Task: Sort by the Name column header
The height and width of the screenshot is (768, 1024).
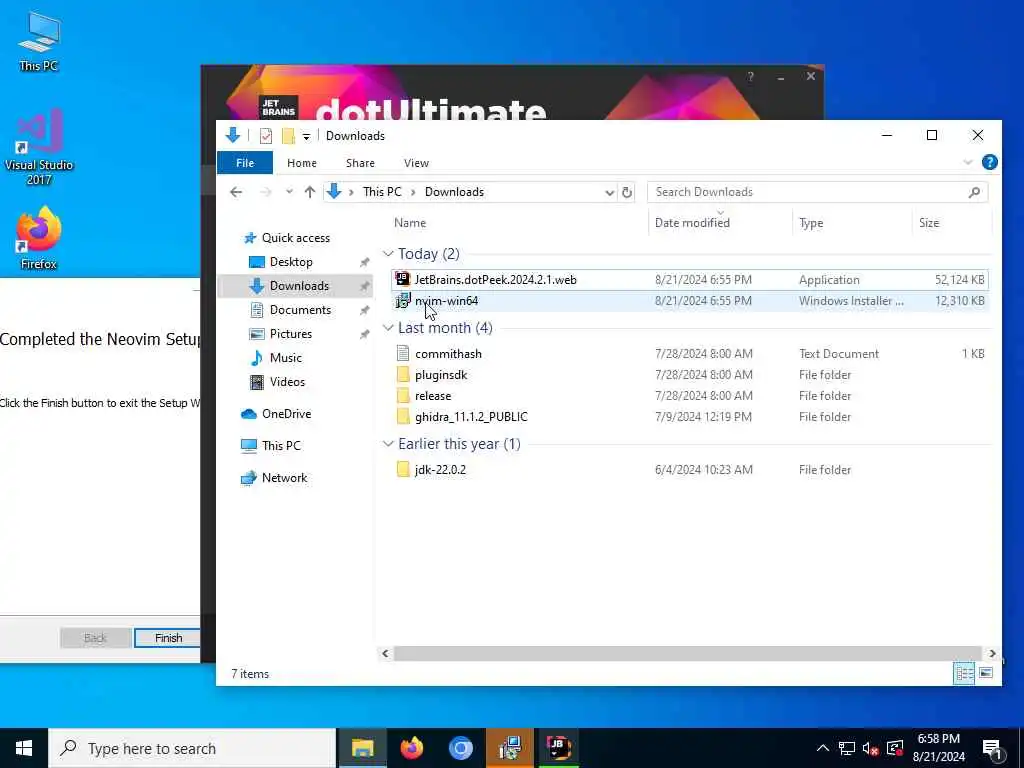Action: coord(410,223)
